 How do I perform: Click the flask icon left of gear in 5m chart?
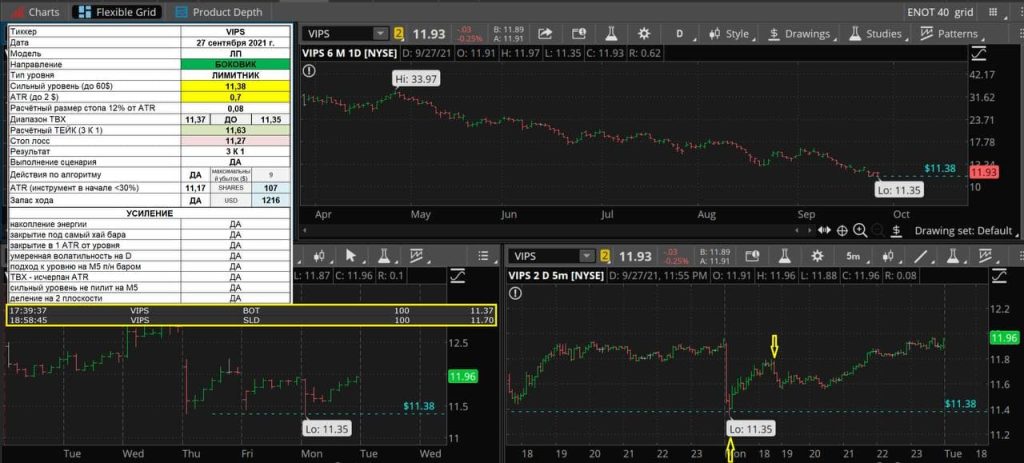[x=784, y=256]
